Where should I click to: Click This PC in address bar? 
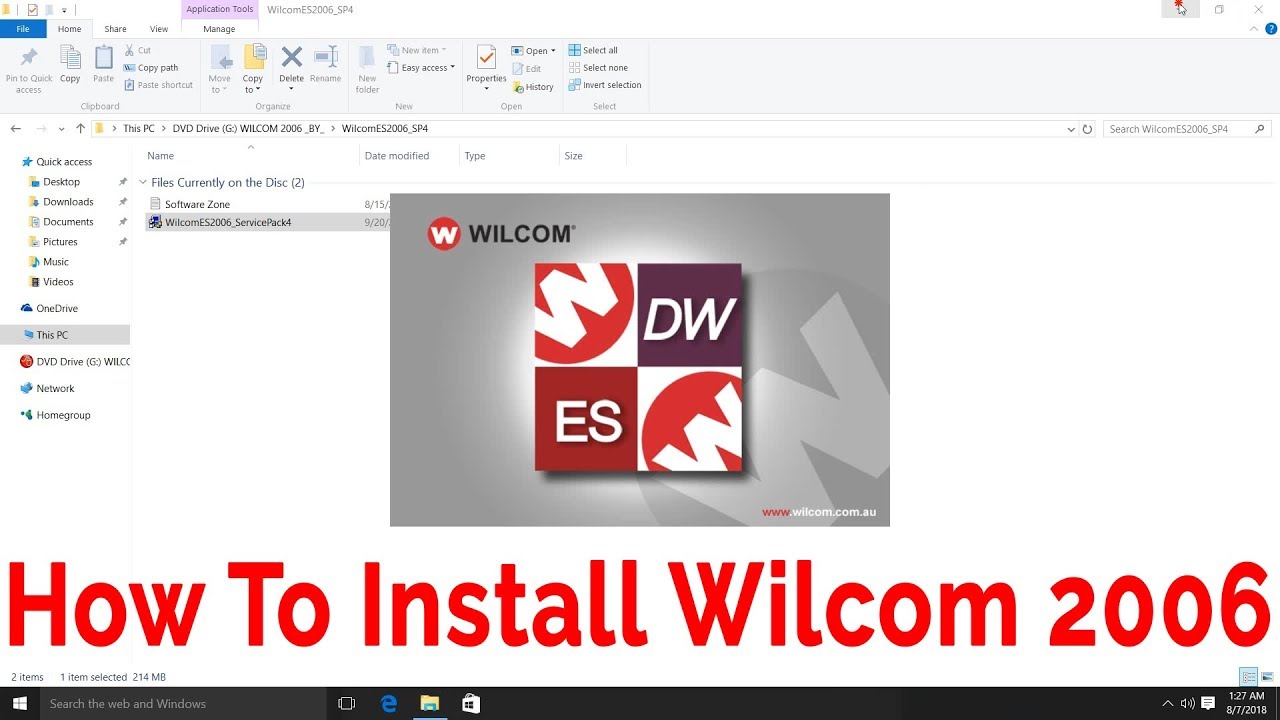pyautogui.click(x=139, y=129)
